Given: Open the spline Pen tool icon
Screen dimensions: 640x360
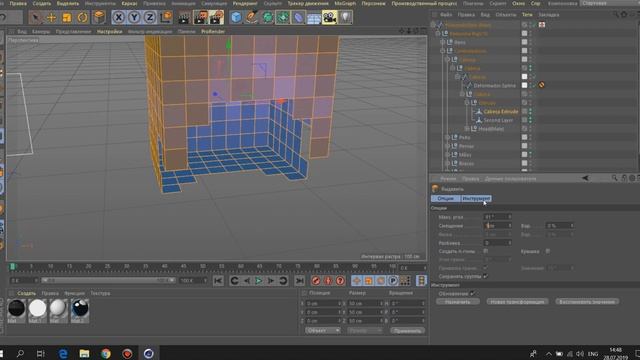Looking at the screenshot, I should pos(251,18).
